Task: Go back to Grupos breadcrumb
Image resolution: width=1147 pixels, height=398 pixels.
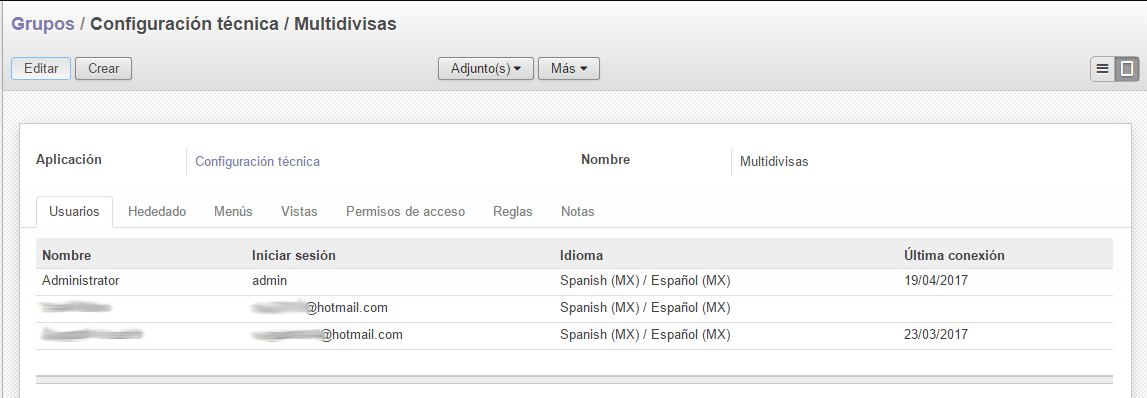Action: pyautogui.click(x=43, y=24)
